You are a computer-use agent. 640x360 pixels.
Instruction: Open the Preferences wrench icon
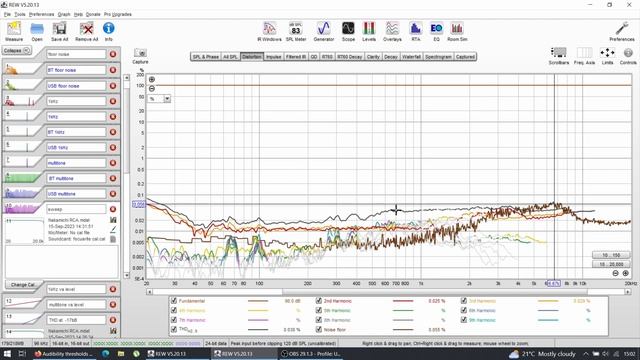622,31
